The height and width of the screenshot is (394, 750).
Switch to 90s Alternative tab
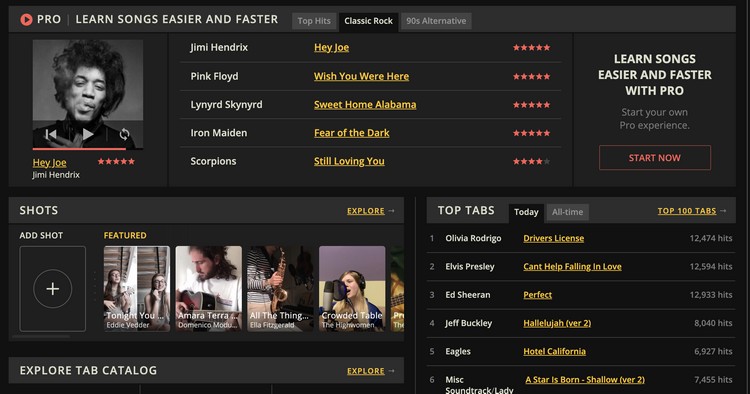coord(436,21)
